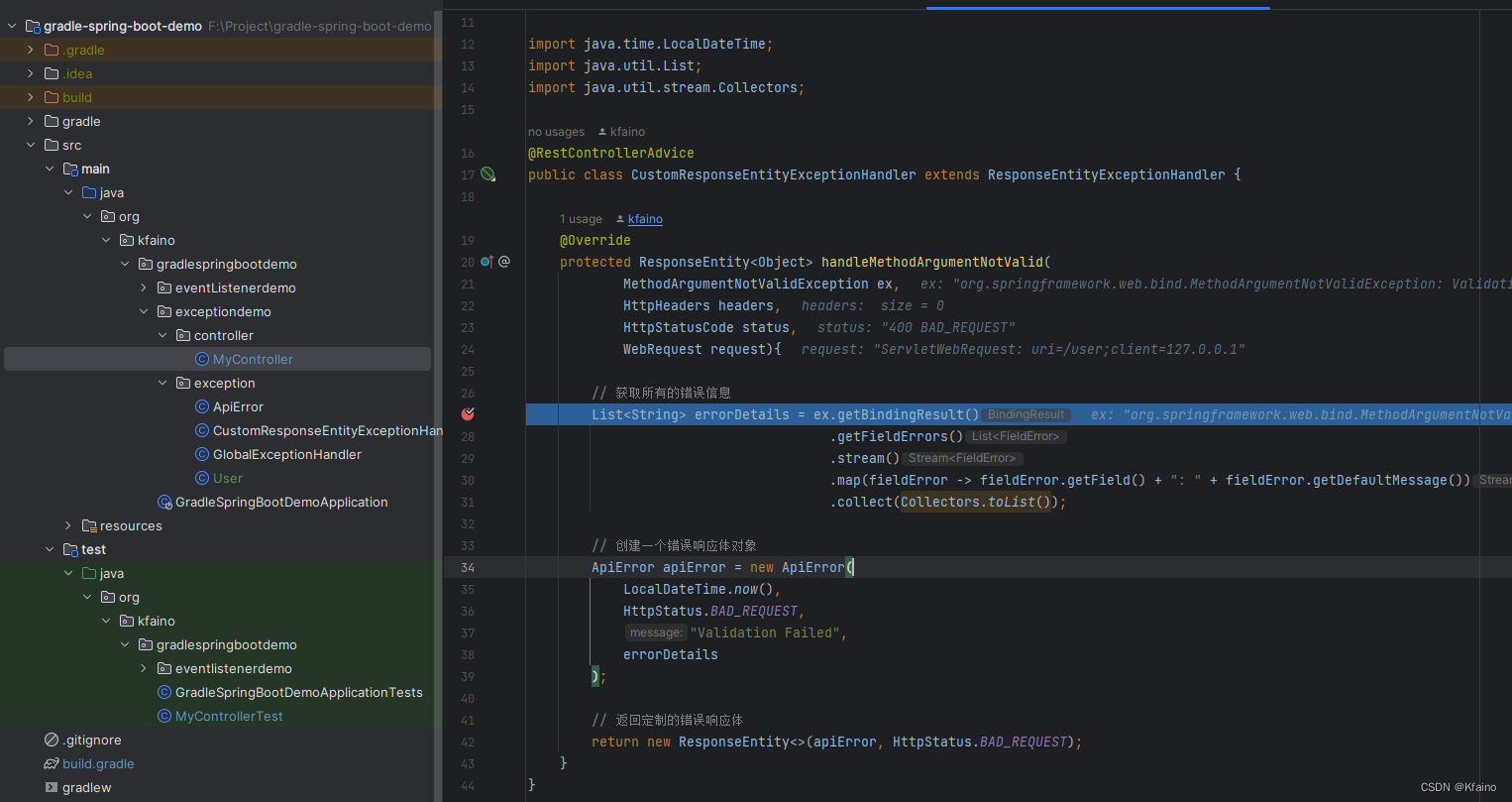Click the '1 usage' hint above @Override
This screenshot has width=1512, height=802.
(581, 219)
